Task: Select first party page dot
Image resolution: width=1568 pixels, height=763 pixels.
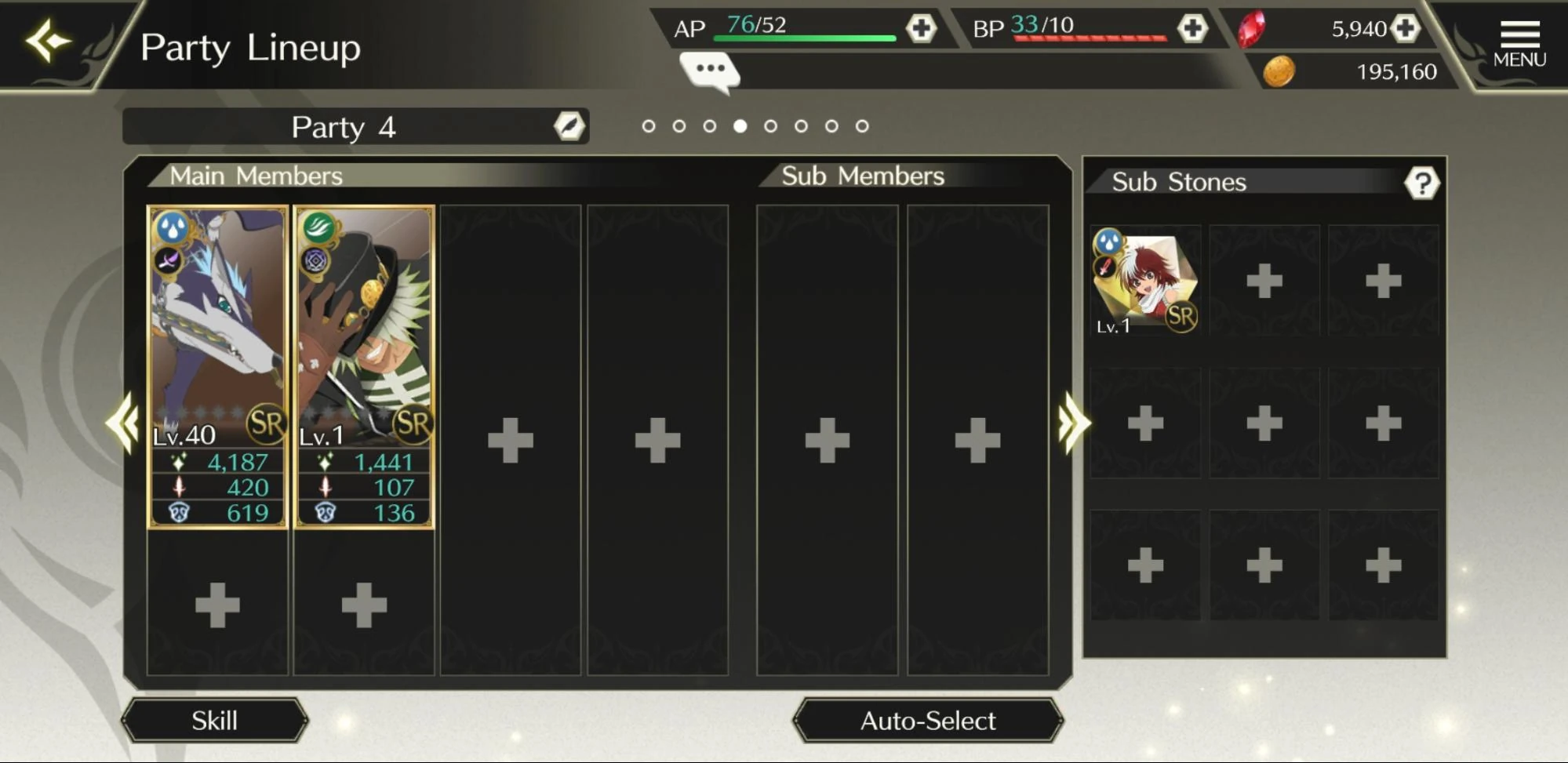Action: 648,125
